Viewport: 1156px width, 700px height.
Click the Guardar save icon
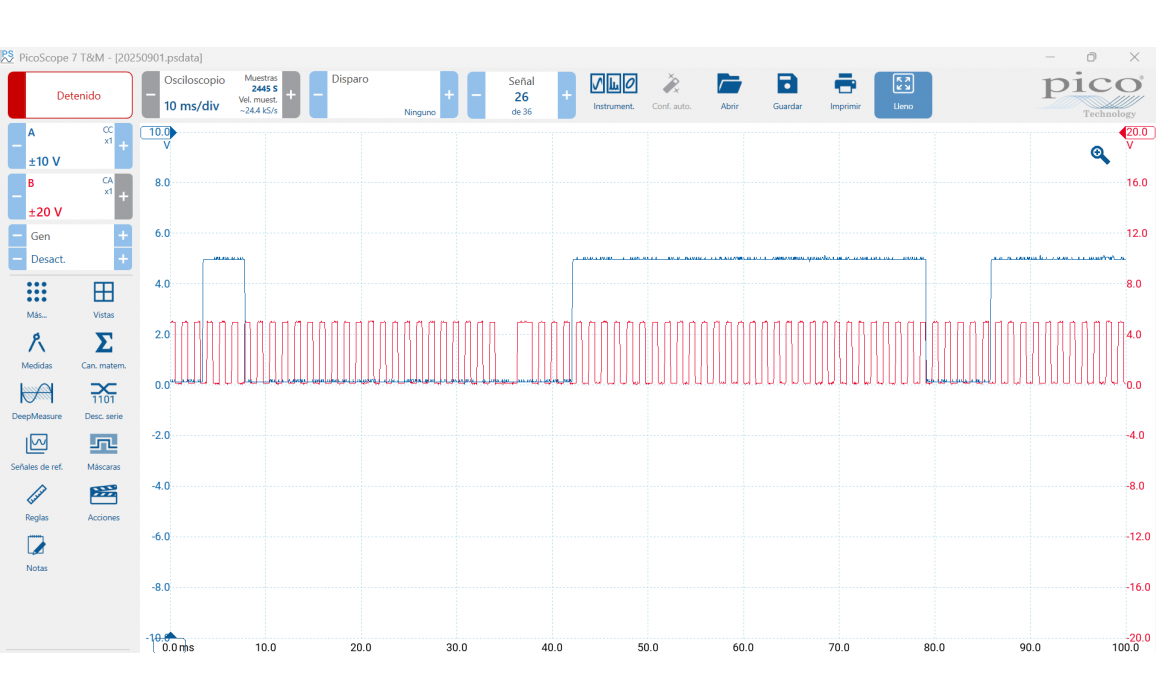tap(787, 86)
